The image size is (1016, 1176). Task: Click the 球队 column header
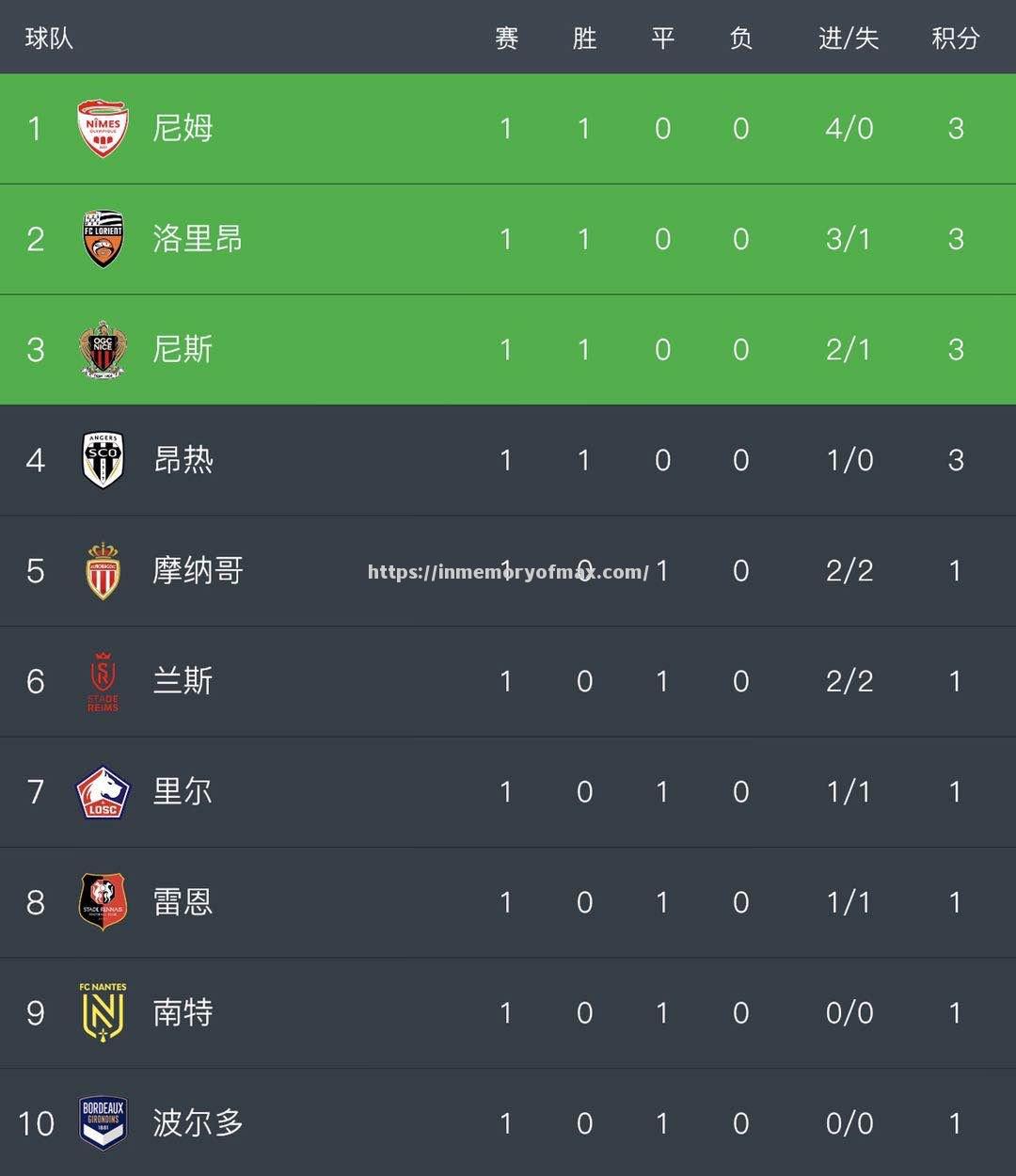click(49, 39)
